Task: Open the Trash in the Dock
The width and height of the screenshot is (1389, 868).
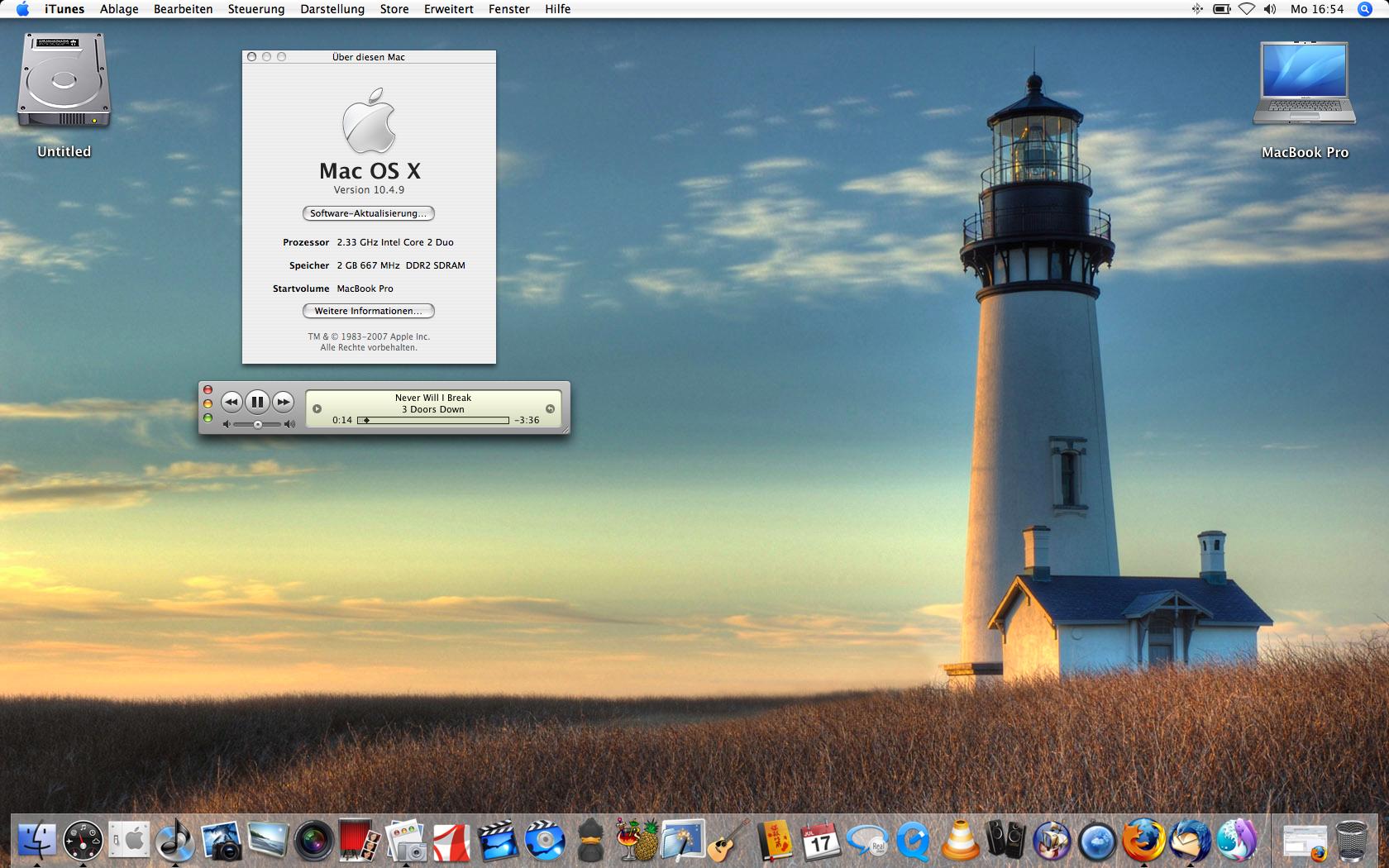Action: (x=1352, y=841)
